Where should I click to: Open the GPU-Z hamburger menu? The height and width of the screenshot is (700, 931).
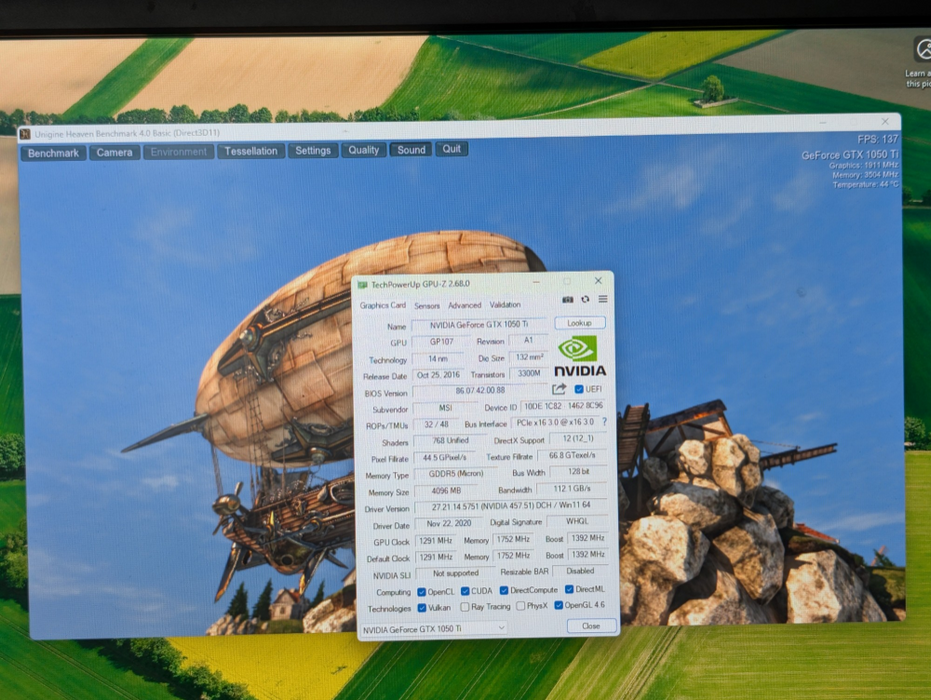click(x=603, y=299)
